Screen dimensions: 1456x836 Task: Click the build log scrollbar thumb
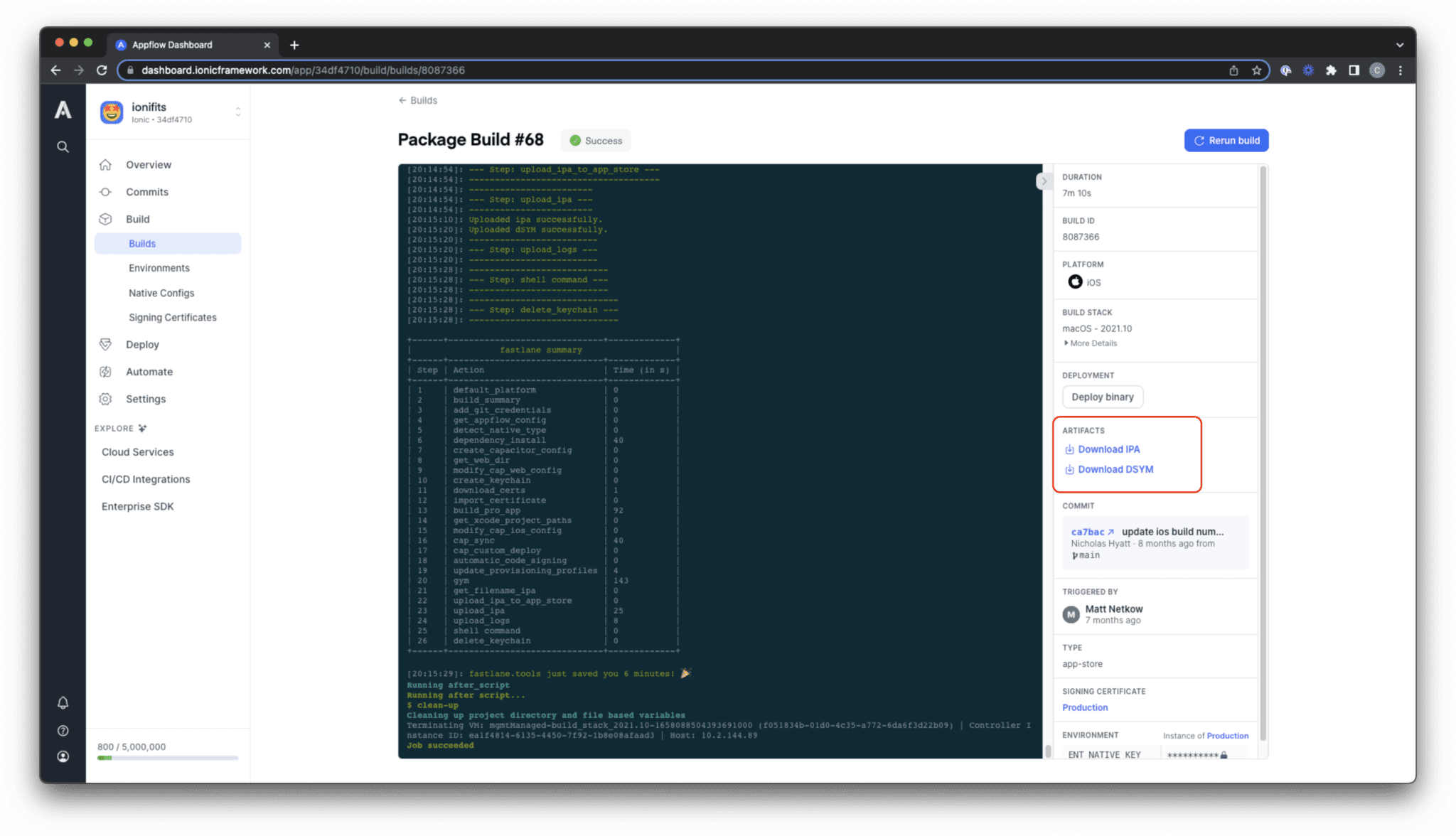pyautogui.click(x=1048, y=751)
